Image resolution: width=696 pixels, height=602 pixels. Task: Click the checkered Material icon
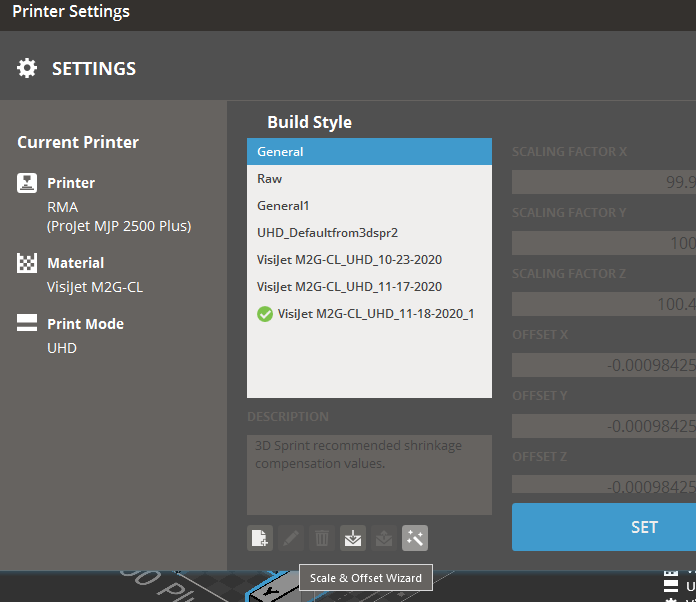click(x=27, y=263)
